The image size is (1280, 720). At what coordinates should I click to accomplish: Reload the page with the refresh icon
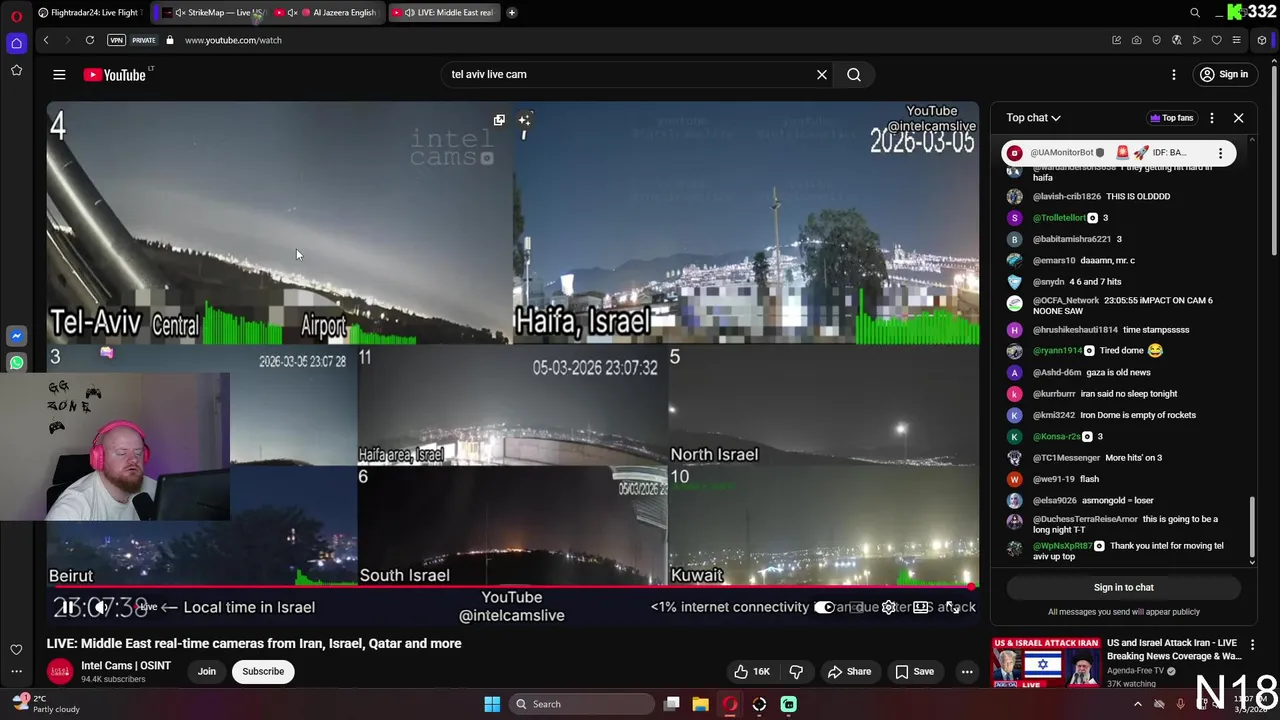click(90, 40)
